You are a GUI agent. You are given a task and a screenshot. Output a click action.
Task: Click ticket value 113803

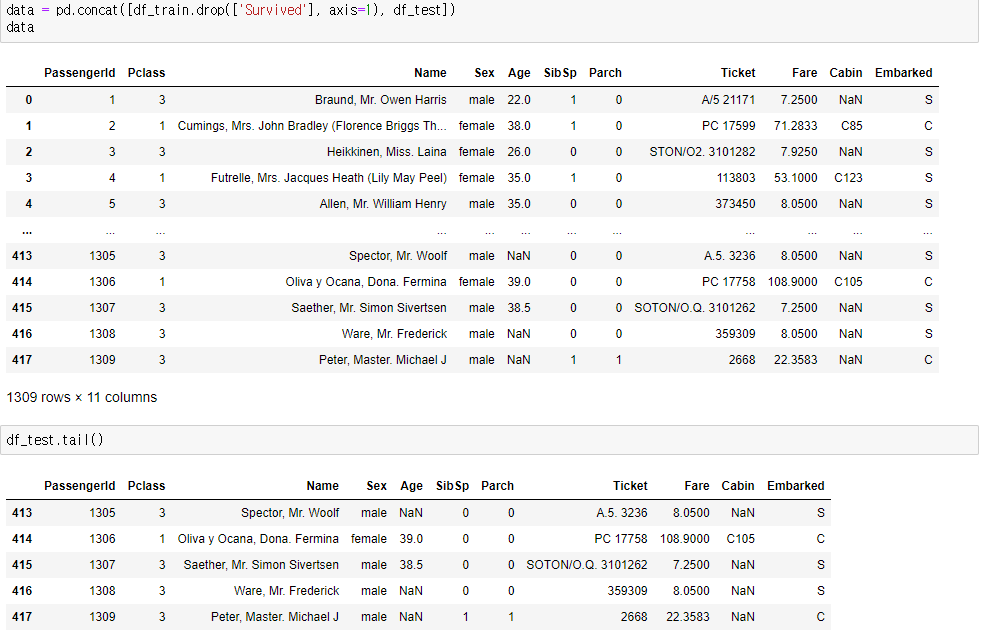tap(736, 178)
